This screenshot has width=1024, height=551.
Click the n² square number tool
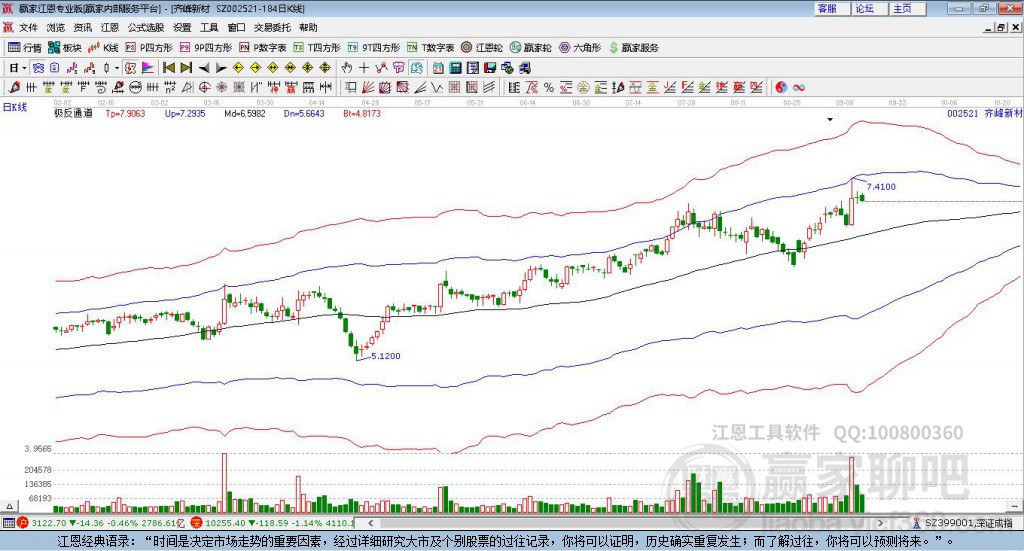pyautogui.click(x=170, y=87)
